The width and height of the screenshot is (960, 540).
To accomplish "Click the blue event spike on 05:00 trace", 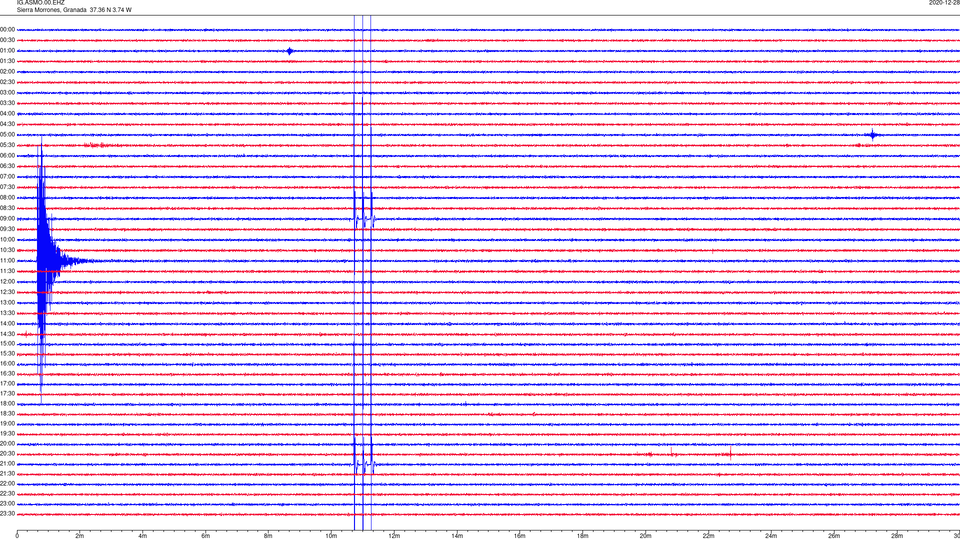I will coord(872,135).
